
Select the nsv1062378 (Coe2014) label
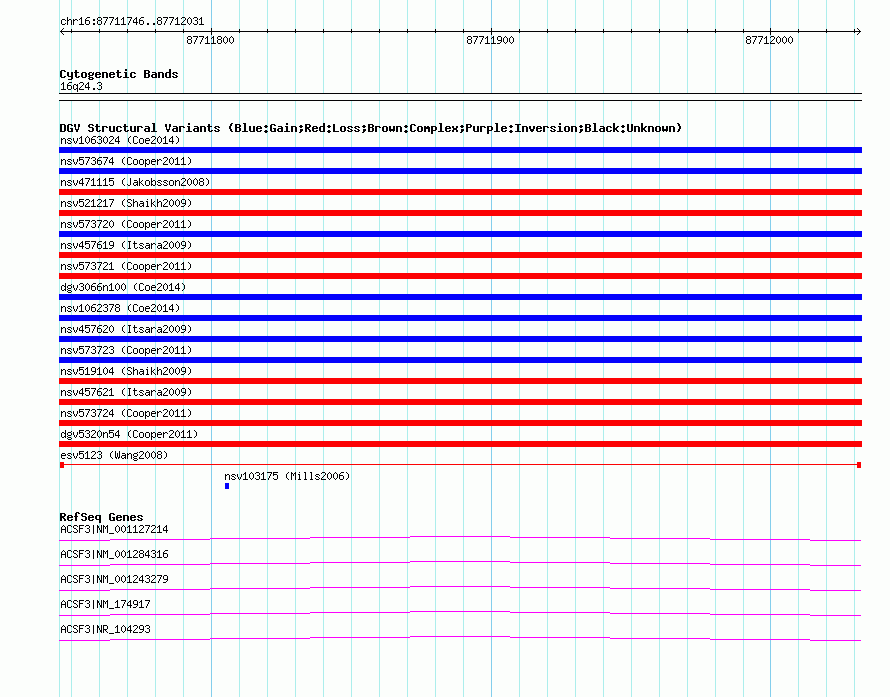[x=120, y=308]
